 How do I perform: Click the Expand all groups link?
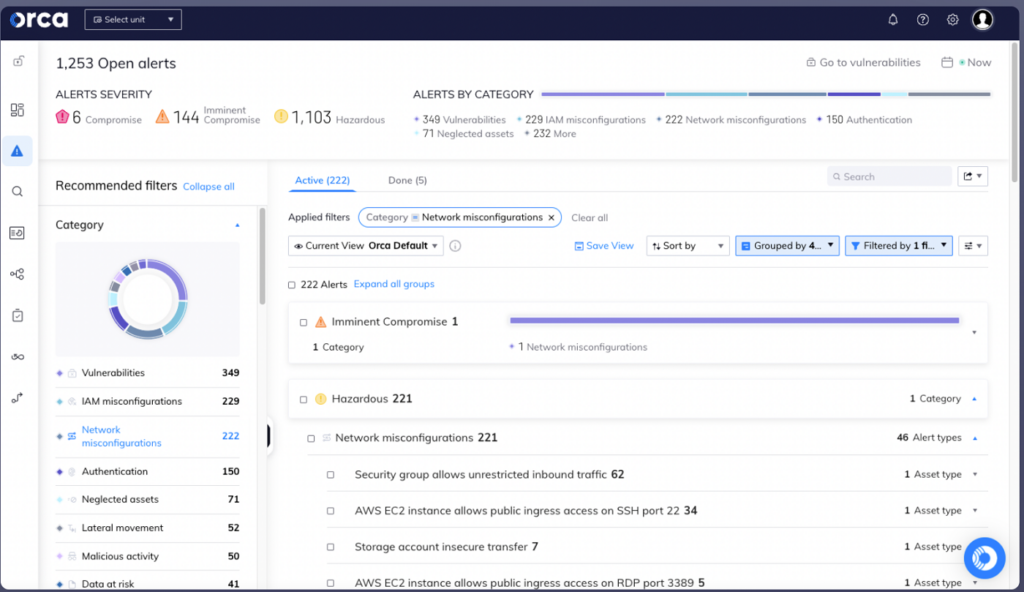click(x=394, y=284)
